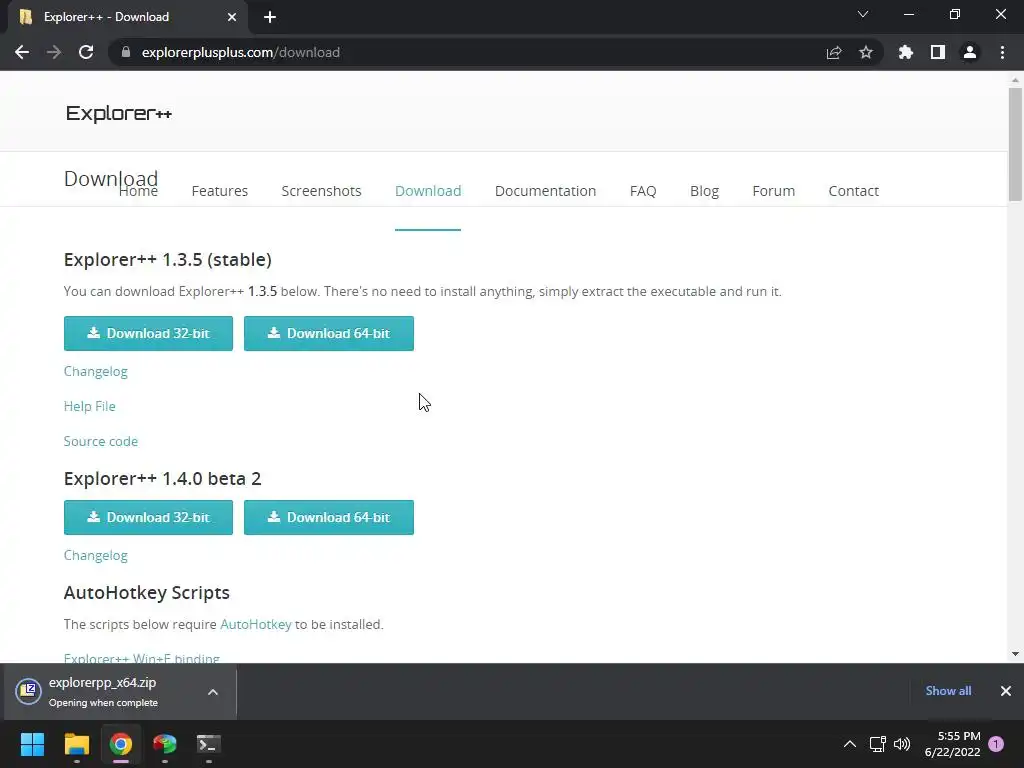This screenshot has width=1024, height=768.
Task: Open File Explorer from the taskbar
Action: tap(76, 744)
